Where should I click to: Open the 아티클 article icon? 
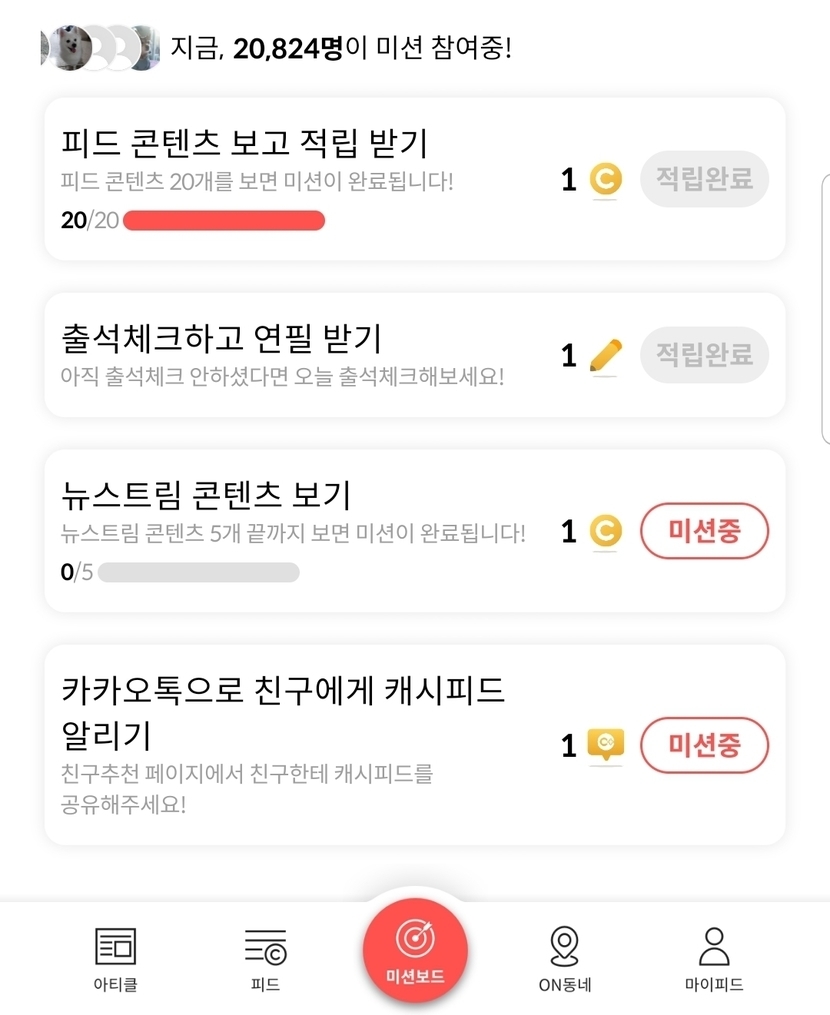[115, 946]
